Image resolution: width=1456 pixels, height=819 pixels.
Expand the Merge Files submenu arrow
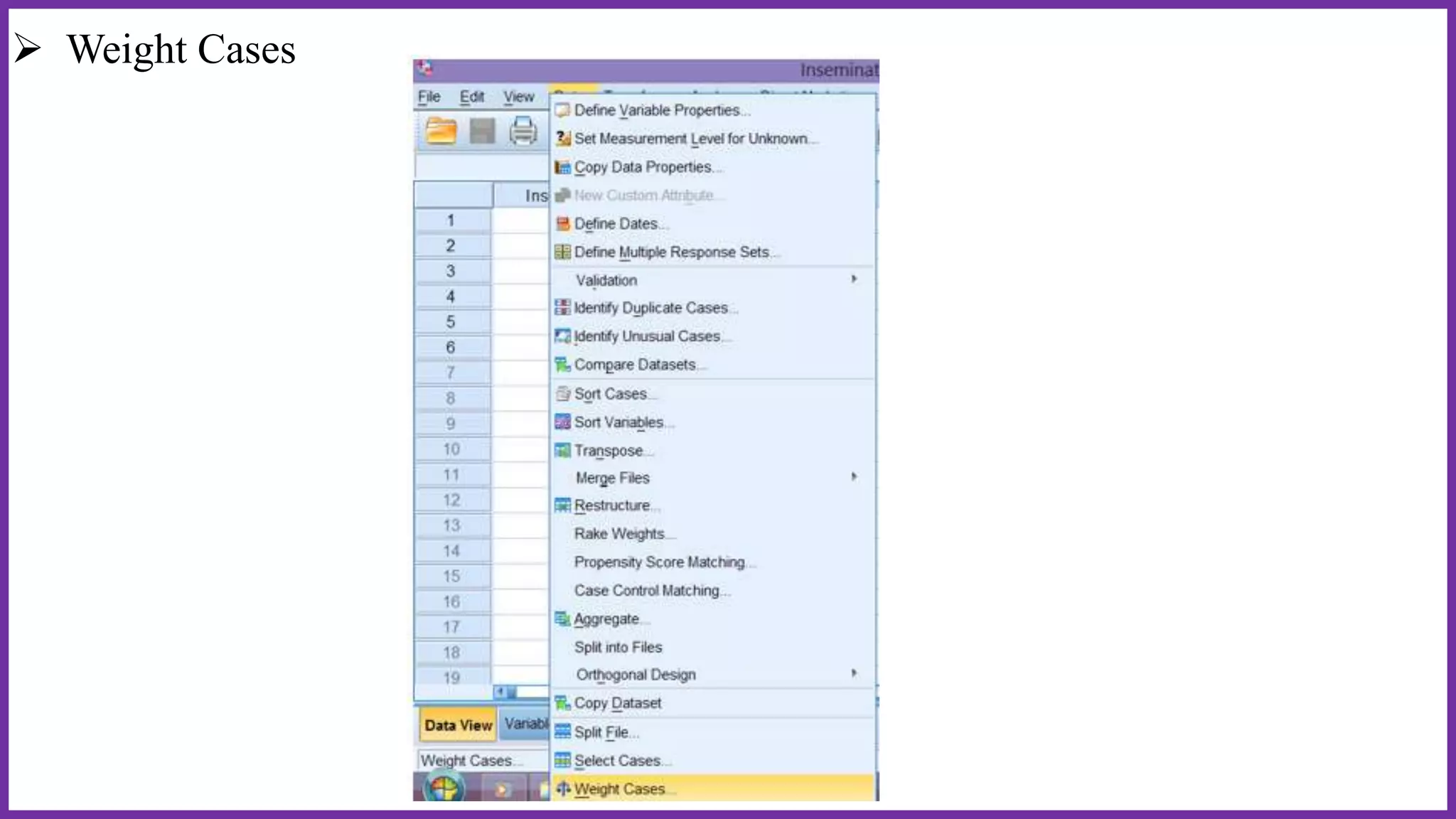point(854,477)
